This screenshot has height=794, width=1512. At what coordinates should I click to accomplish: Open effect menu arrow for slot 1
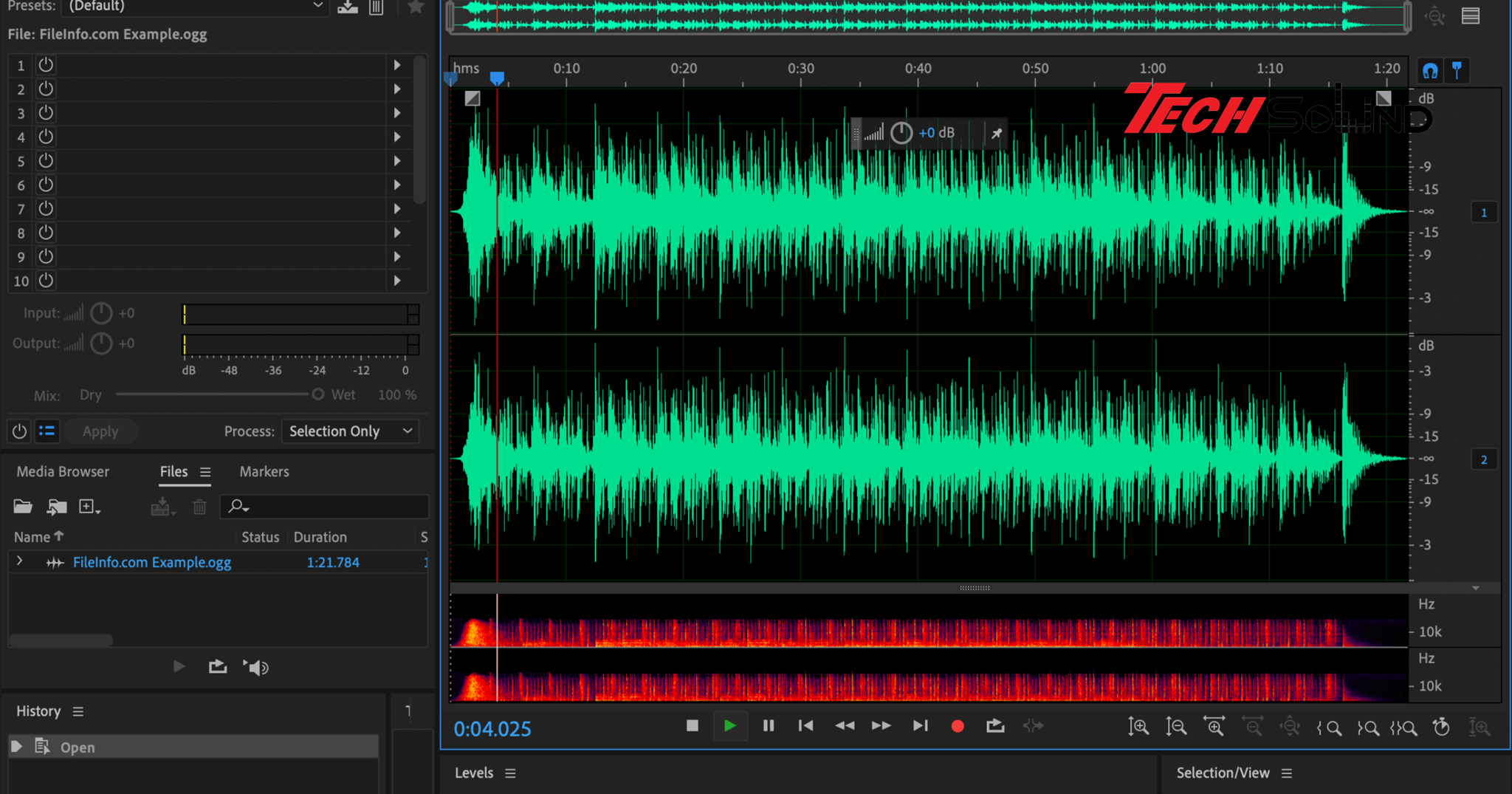397,65
